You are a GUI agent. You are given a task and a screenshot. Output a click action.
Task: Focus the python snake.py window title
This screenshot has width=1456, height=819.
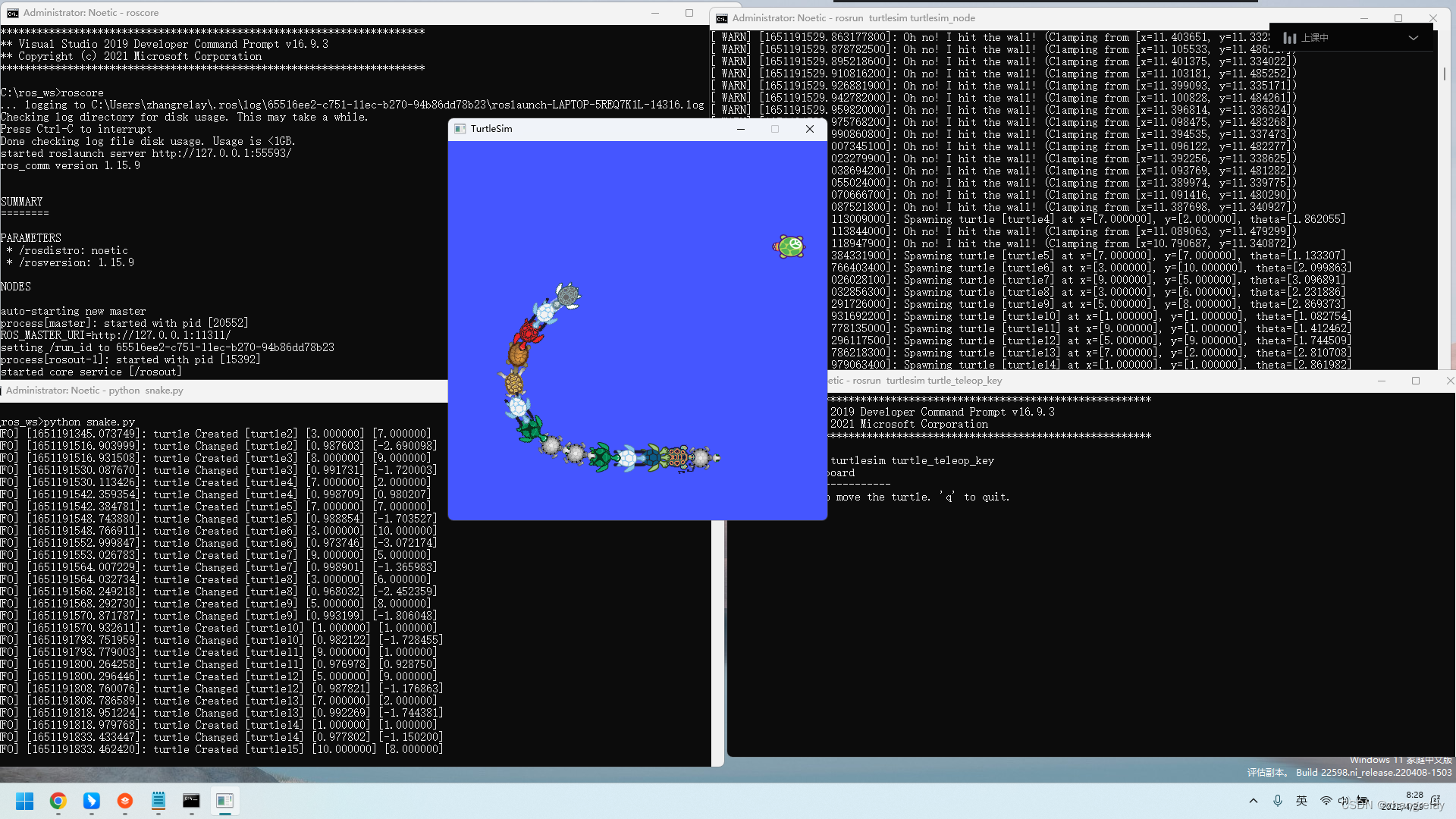pos(95,391)
